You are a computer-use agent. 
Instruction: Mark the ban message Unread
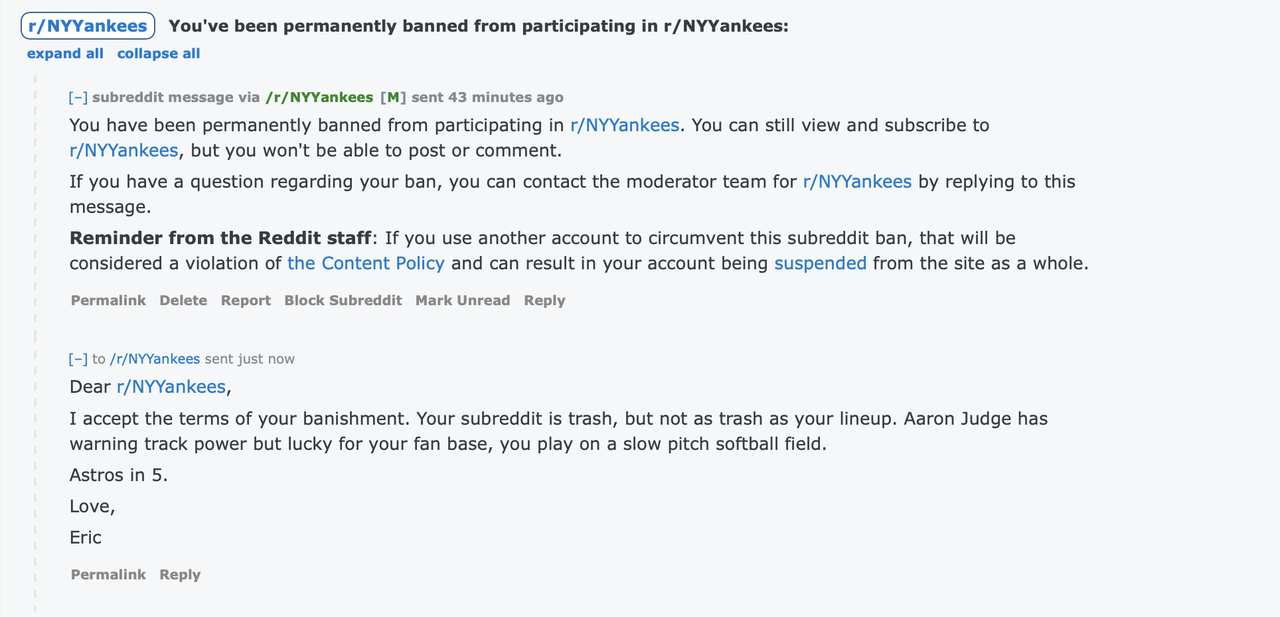click(x=462, y=300)
